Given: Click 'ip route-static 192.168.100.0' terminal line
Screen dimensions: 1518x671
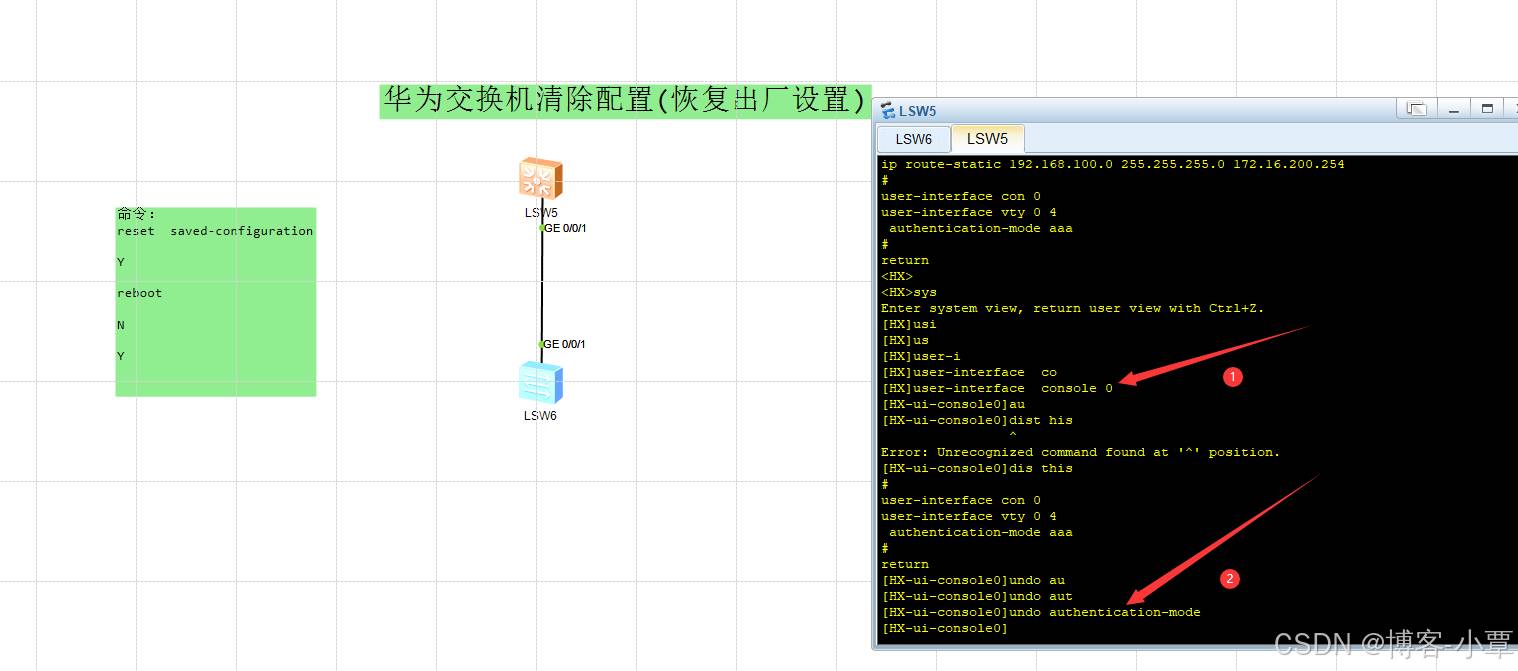Looking at the screenshot, I should pos(1113,164).
